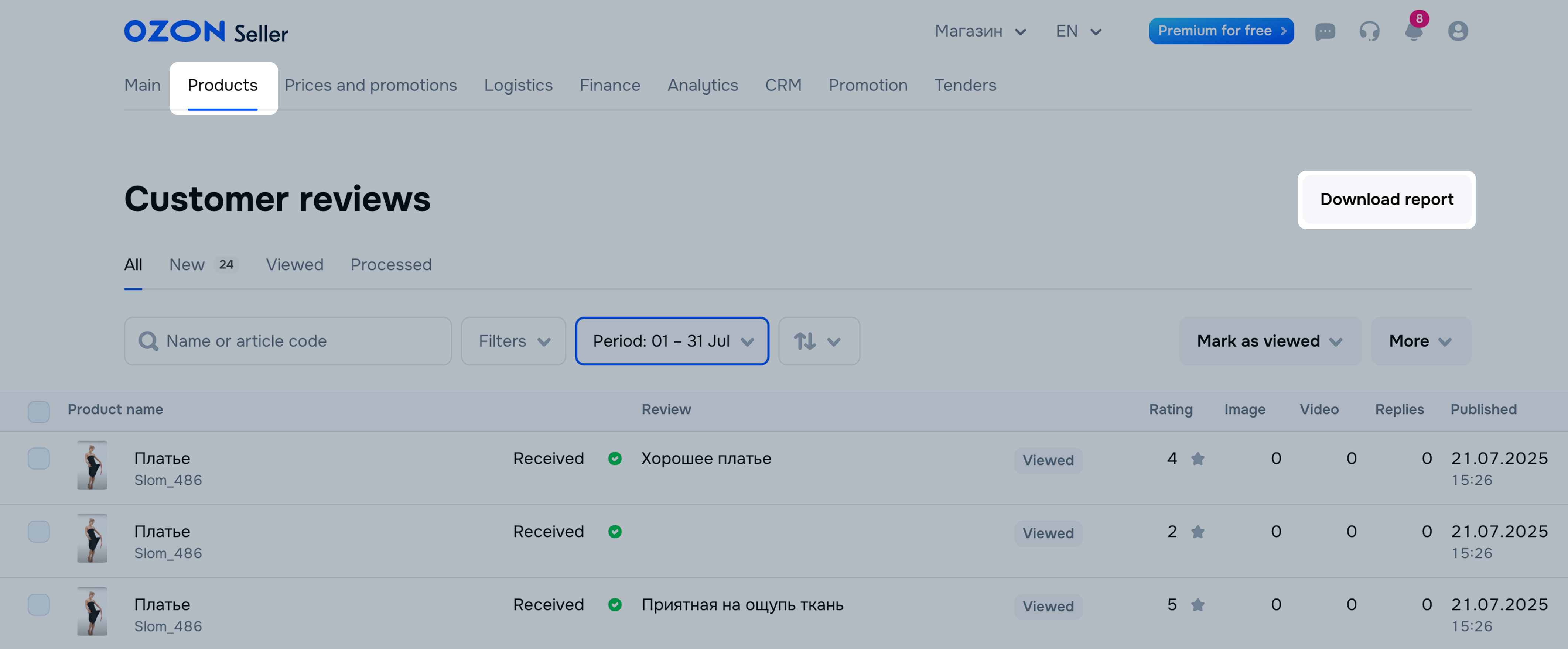Select the checkbox for the Хорошее платье review
Image resolution: width=1568 pixels, height=649 pixels.
(38, 459)
